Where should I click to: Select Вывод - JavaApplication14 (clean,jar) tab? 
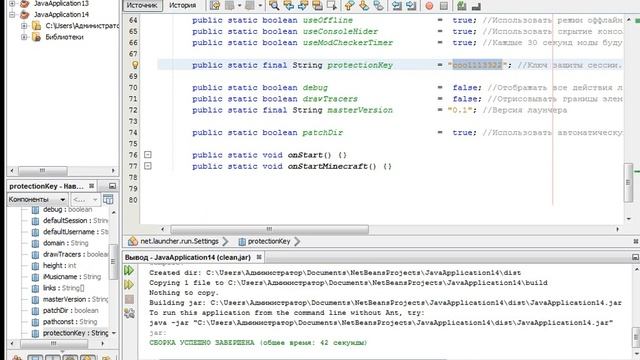click(x=187, y=257)
